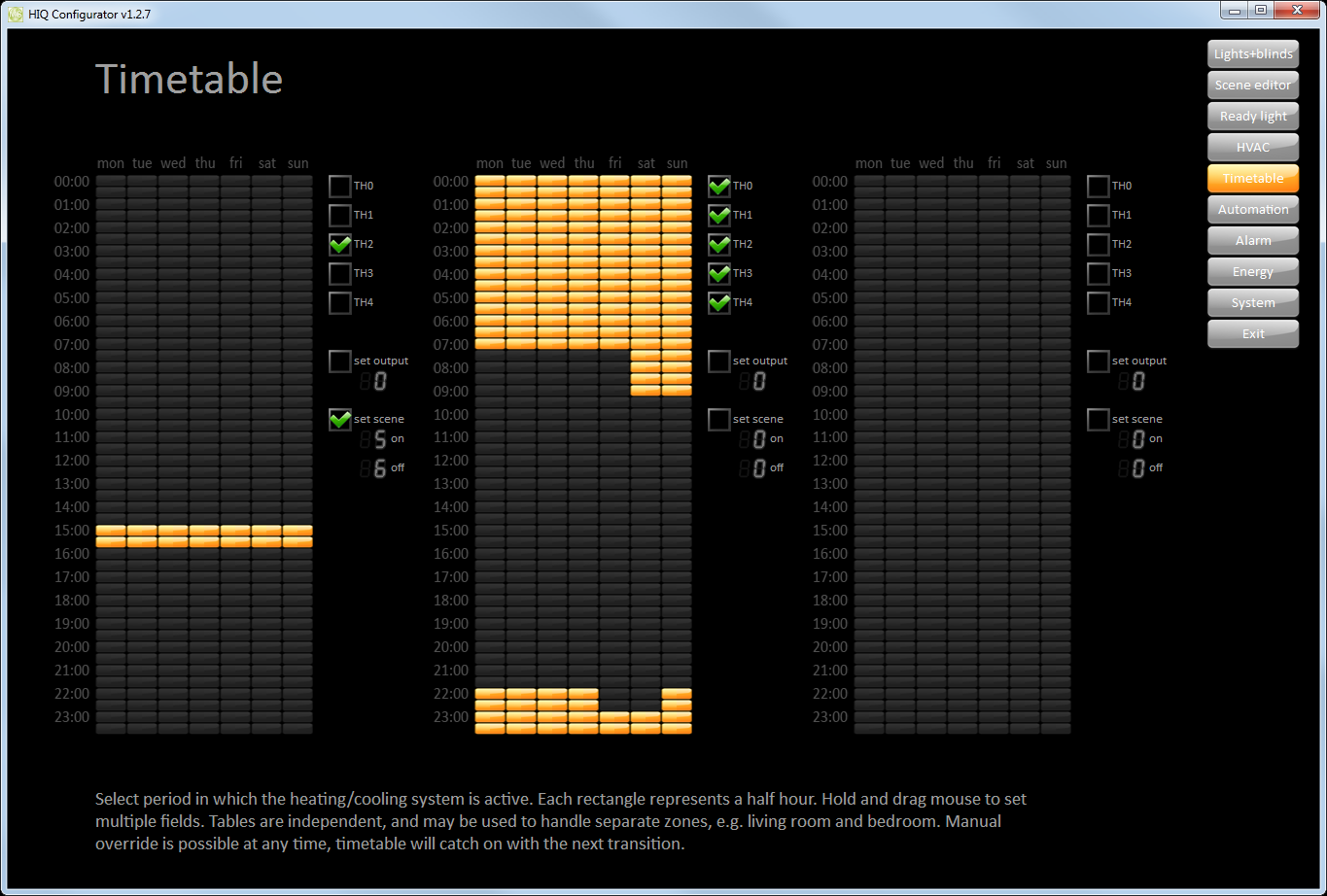The height and width of the screenshot is (896, 1327).
Task: Select the highlighted Timetable tab
Action: click(x=1252, y=179)
